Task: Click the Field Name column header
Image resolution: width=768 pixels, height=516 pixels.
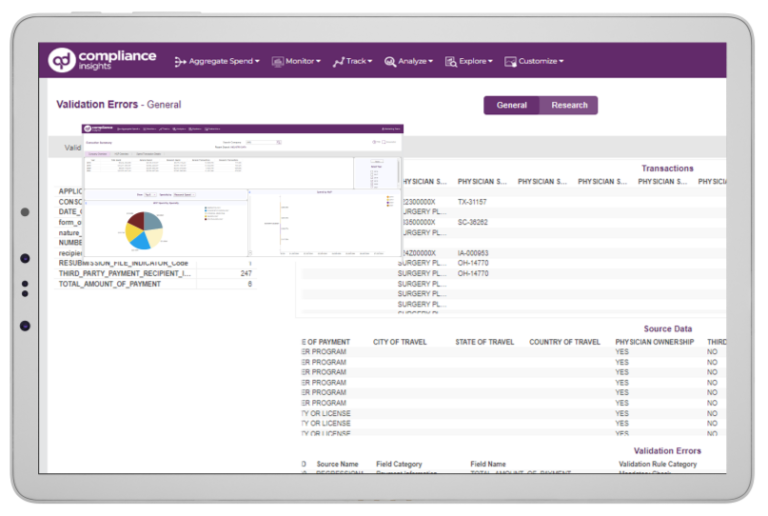Action: pos(488,464)
